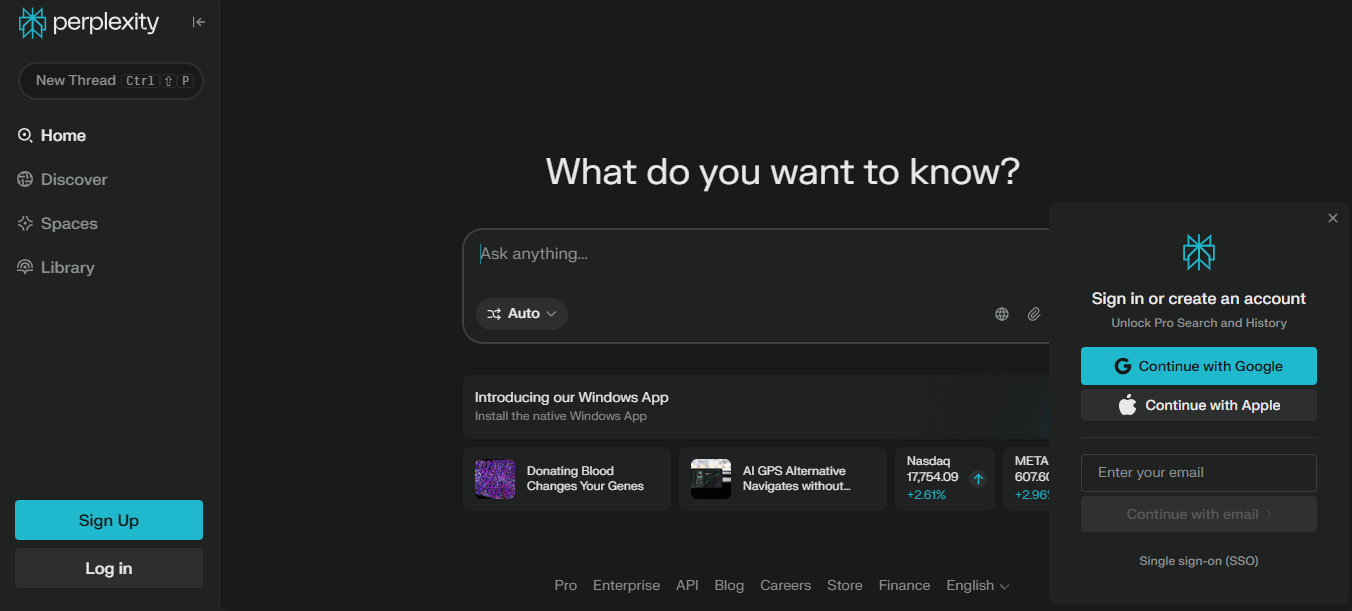Click the Library icon in the sidebar
This screenshot has width=1352, height=611.
coord(26,267)
